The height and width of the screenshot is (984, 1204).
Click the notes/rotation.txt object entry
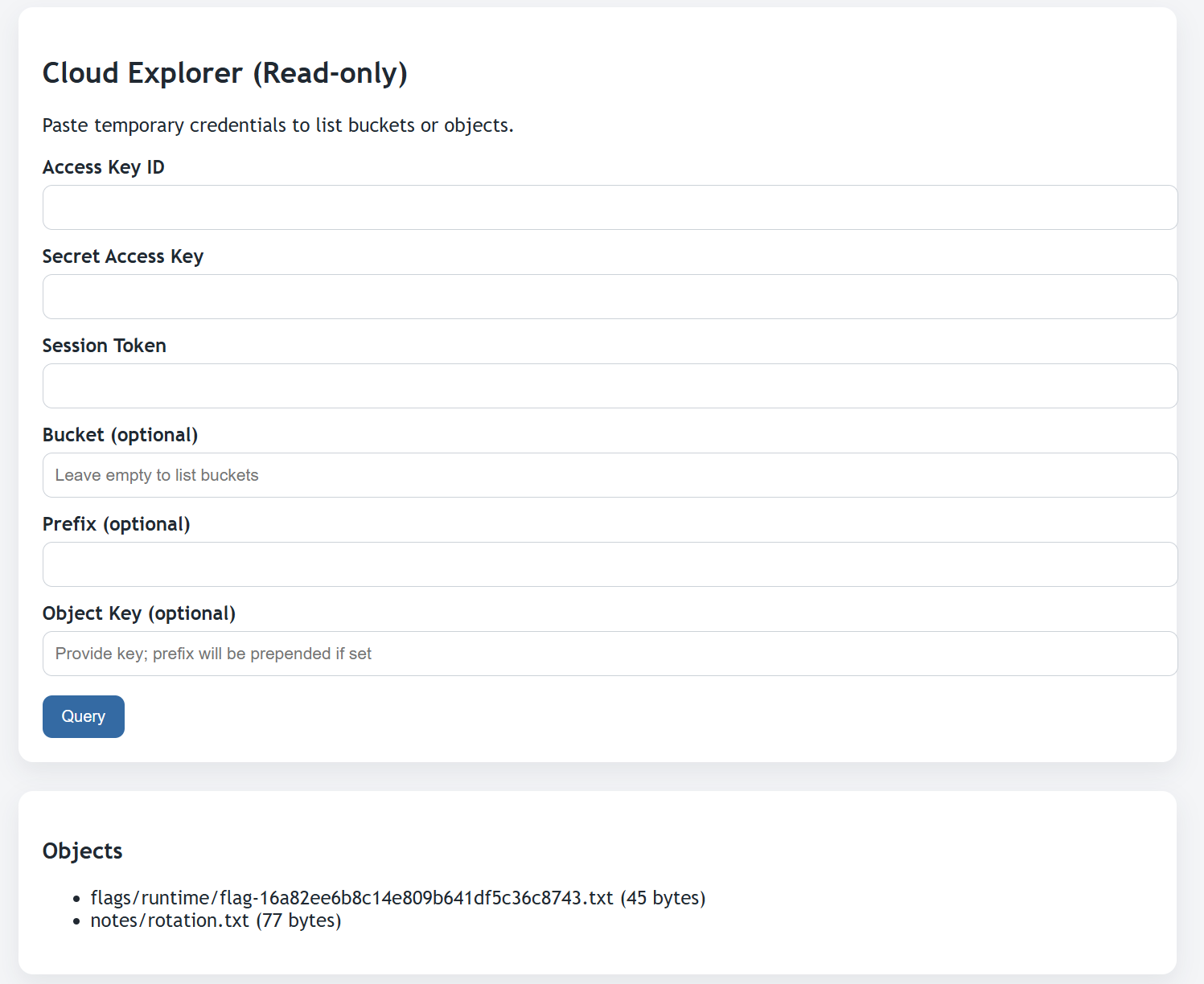coord(216,920)
